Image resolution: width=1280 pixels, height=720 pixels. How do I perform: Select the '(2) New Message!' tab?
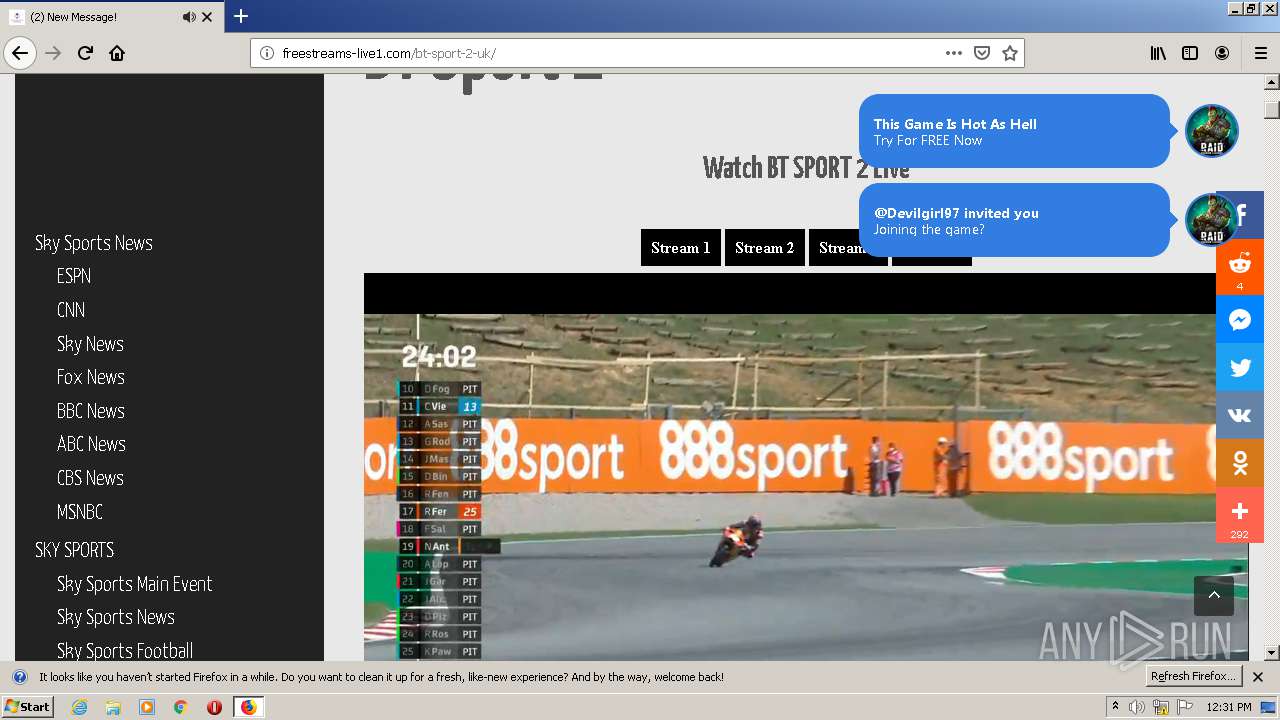pos(111,17)
